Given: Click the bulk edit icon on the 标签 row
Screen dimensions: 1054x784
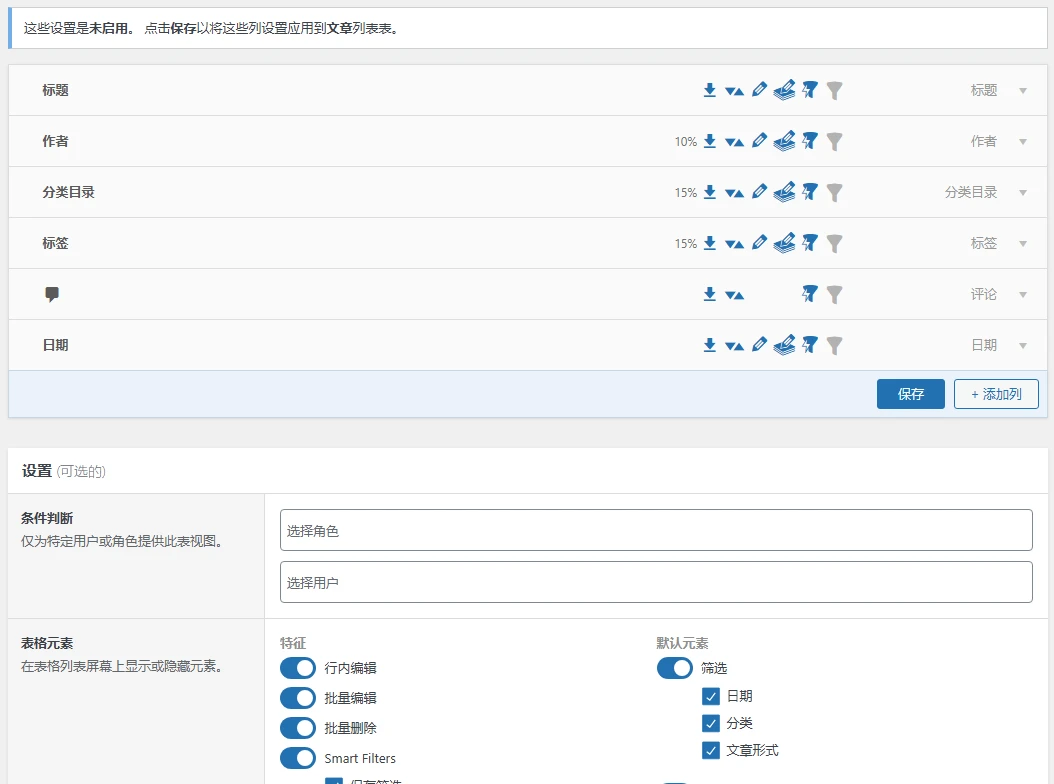Looking at the screenshot, I should pos(784,243).
